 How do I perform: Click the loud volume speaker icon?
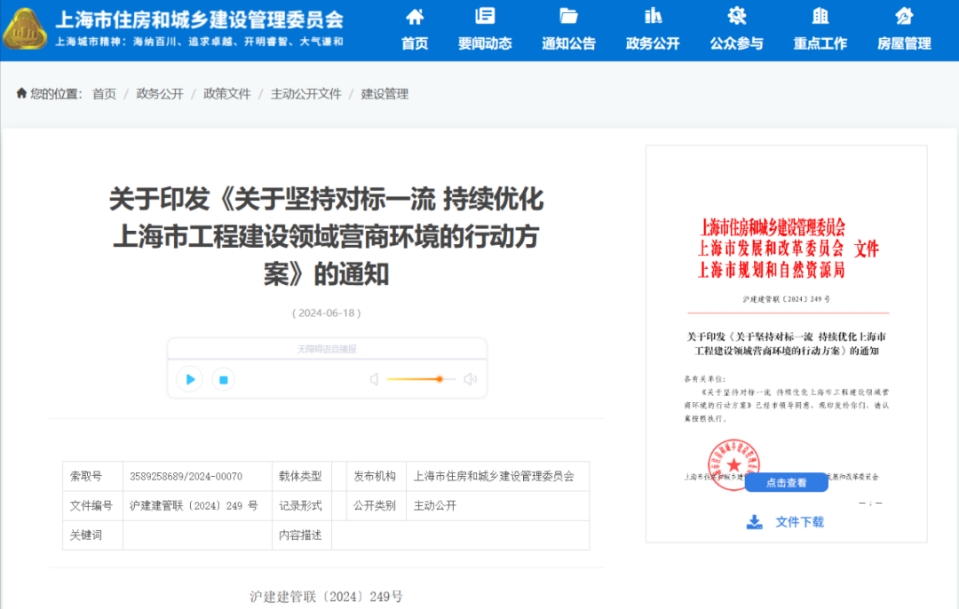click(470, 379)
